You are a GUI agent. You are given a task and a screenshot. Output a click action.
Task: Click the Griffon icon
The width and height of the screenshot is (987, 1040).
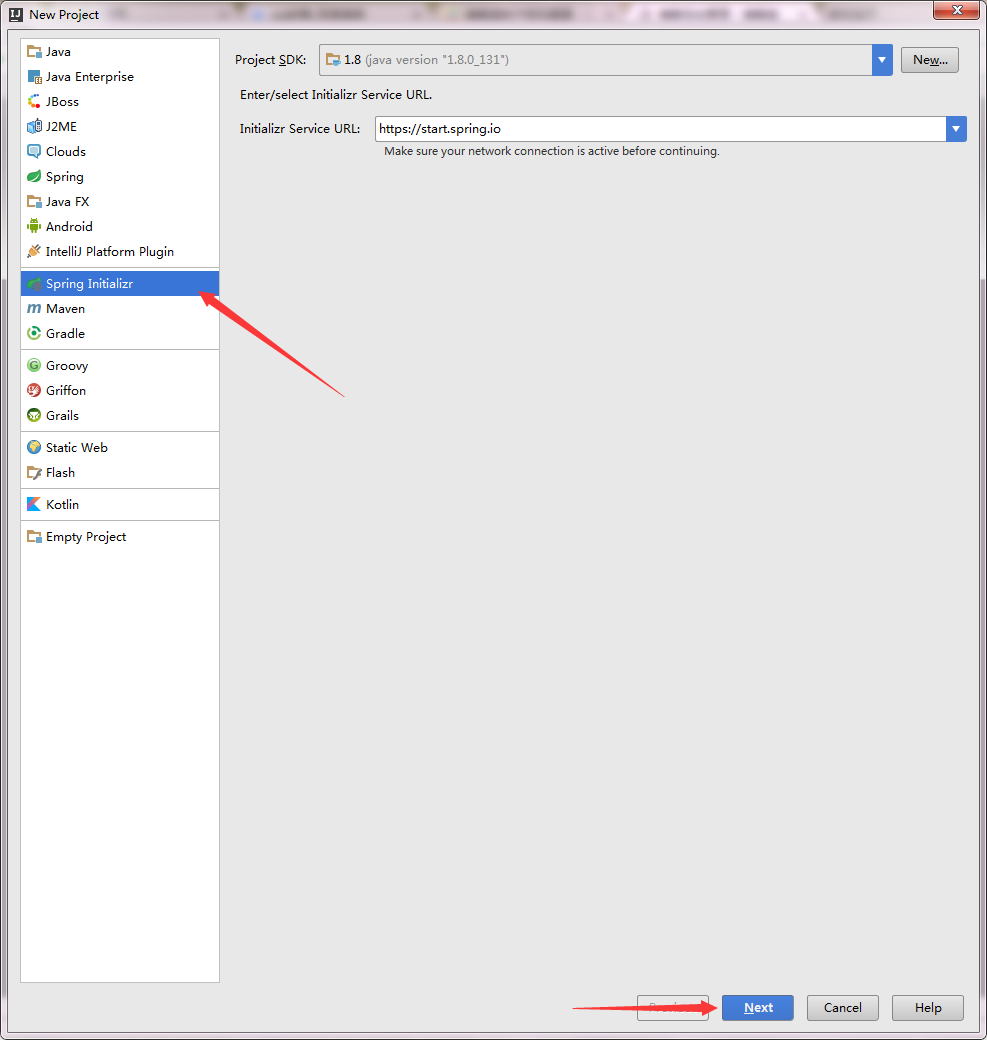click(x=34, y=391)
